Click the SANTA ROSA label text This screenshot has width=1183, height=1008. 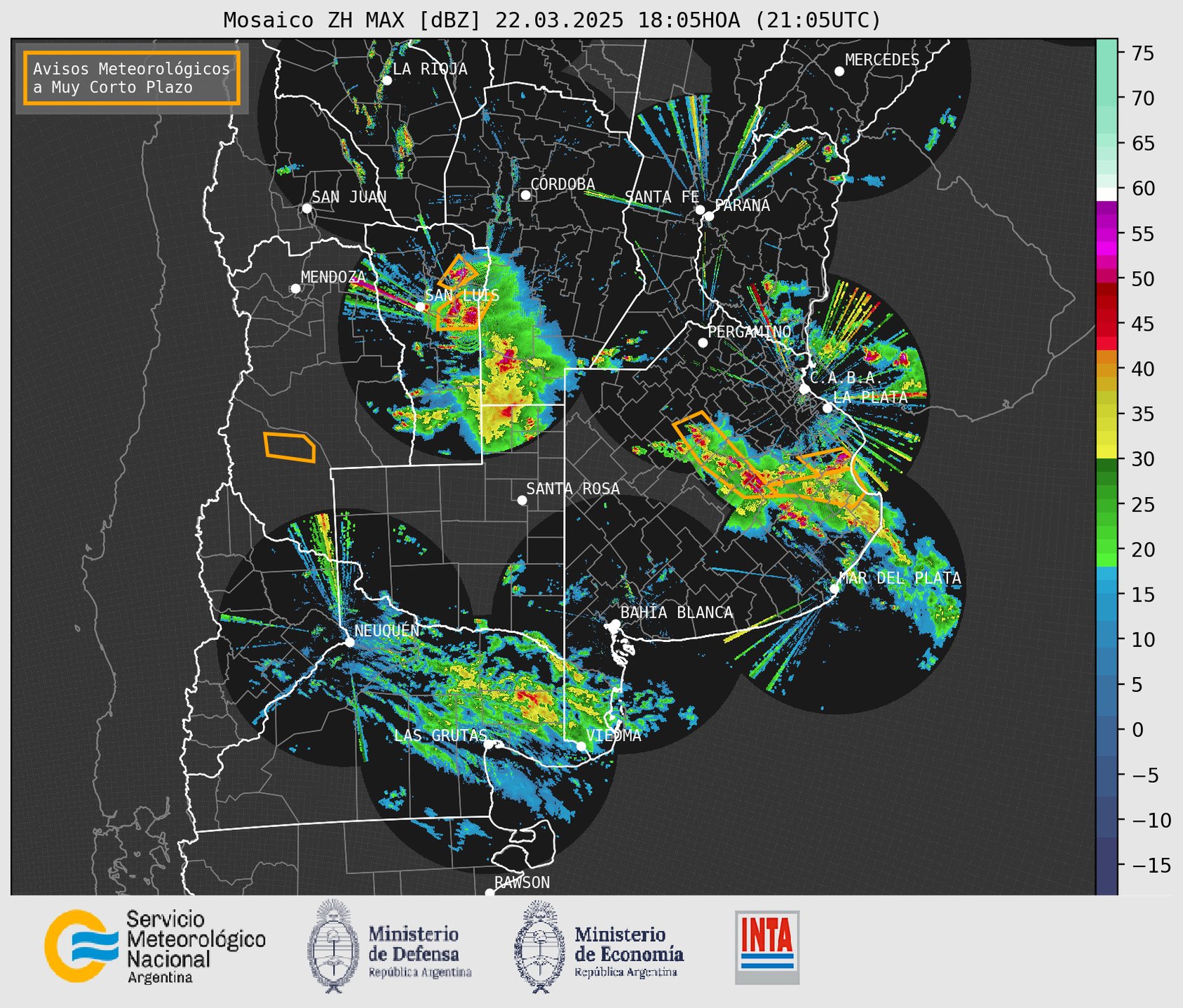click(573, 489)
